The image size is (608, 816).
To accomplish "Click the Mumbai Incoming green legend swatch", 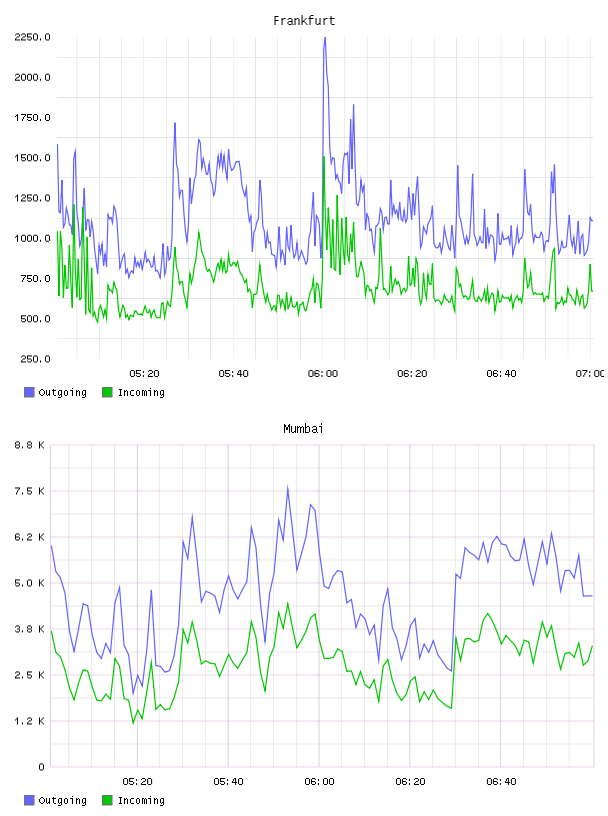I will point(107,800).
